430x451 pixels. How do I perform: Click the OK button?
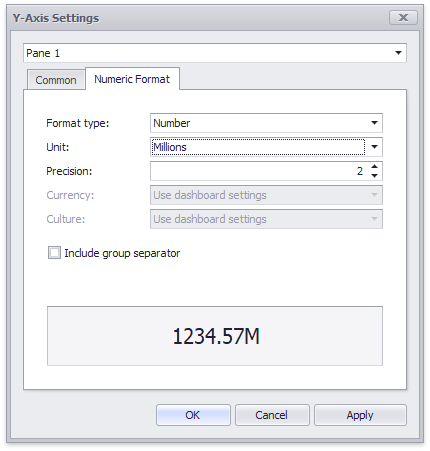pyautogui.click(x=193, y=415)
